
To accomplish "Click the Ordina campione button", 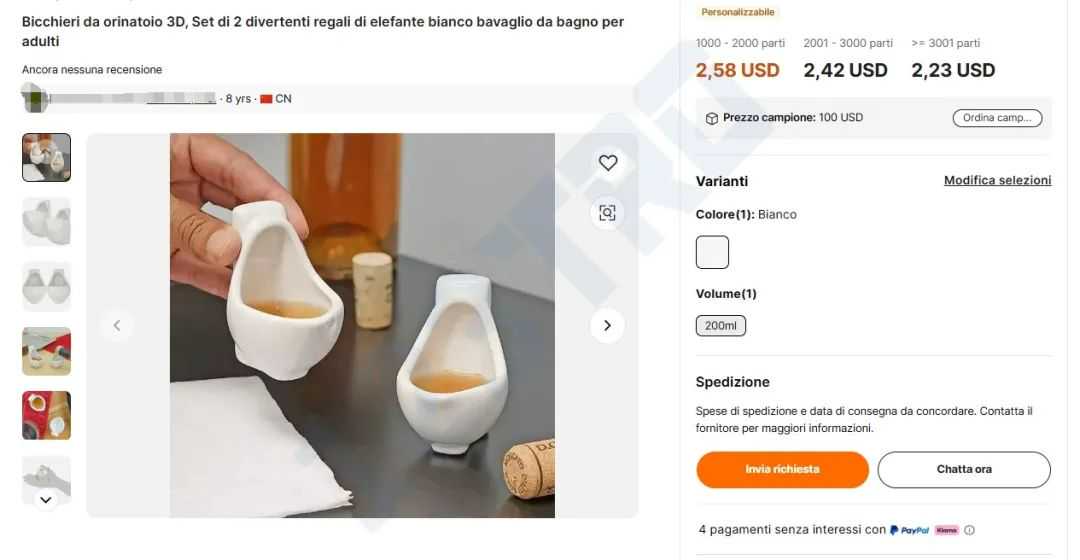I will click(x=996, y=118).
